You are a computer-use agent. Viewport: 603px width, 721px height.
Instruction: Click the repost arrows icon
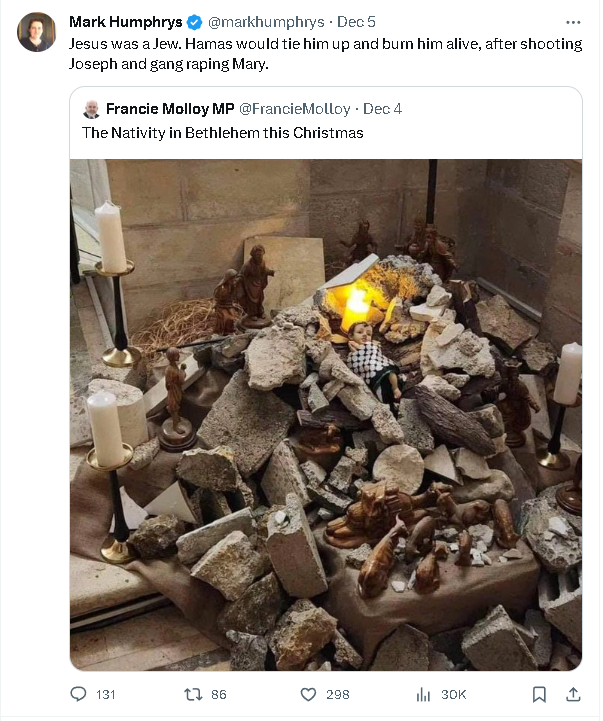click(194, 694)
